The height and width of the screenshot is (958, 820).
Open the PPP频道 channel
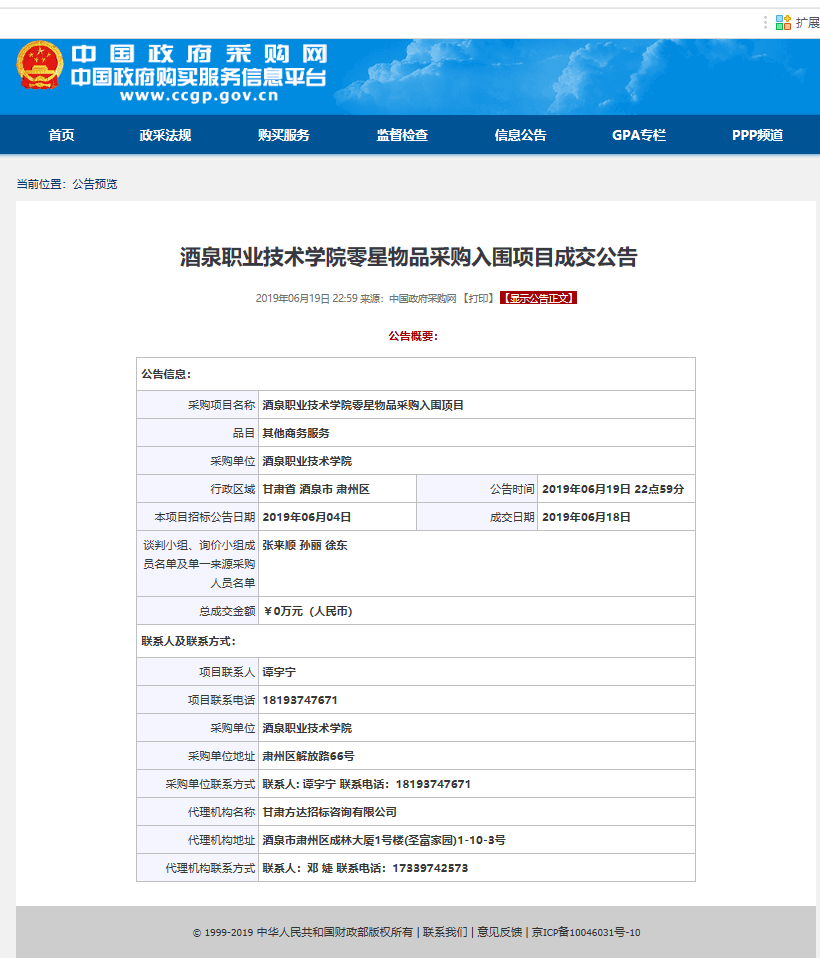pyautogui.click(x=757, y=135)
